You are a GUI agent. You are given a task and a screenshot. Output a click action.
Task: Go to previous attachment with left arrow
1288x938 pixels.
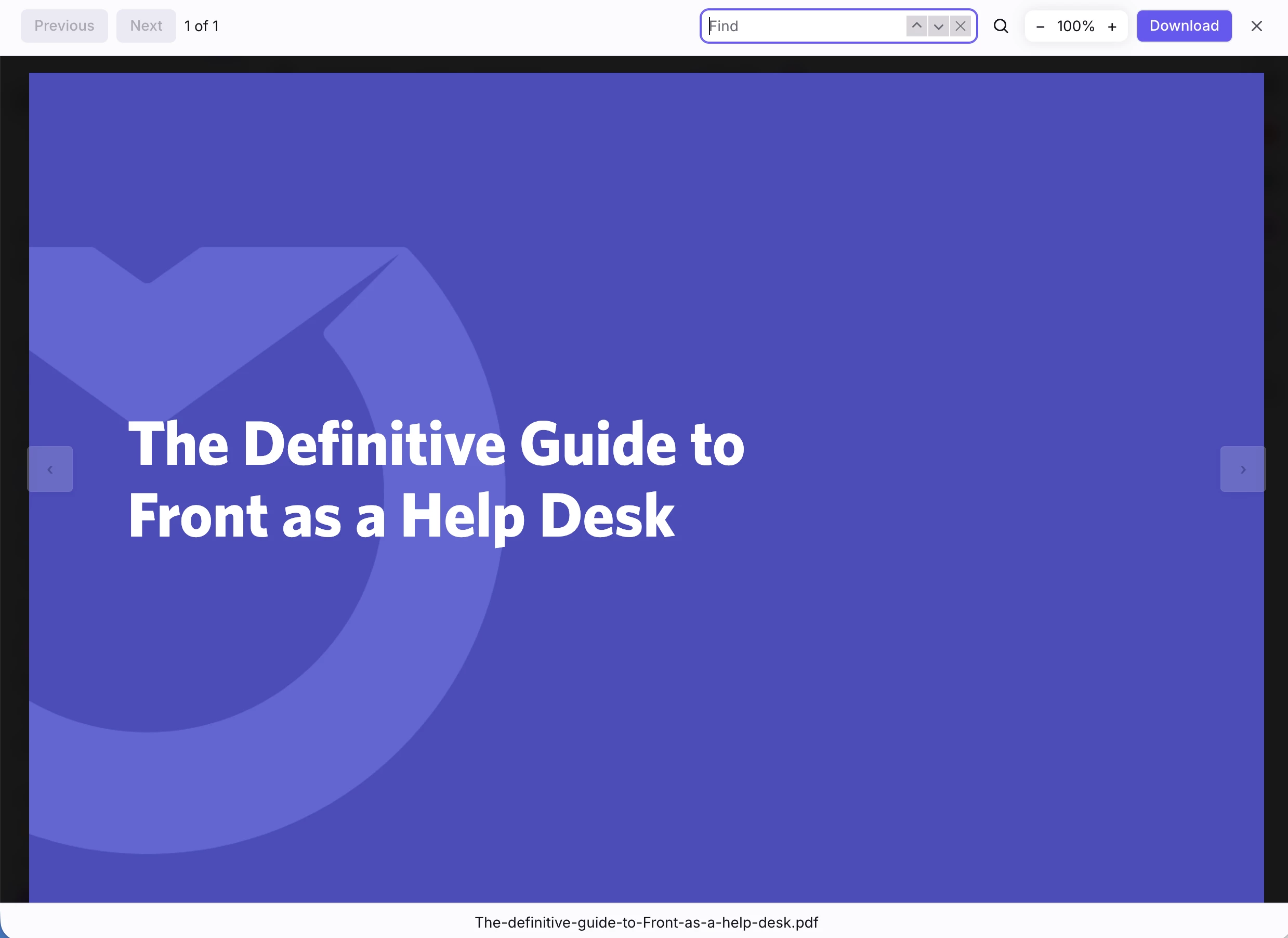click(x=50, y=468)
